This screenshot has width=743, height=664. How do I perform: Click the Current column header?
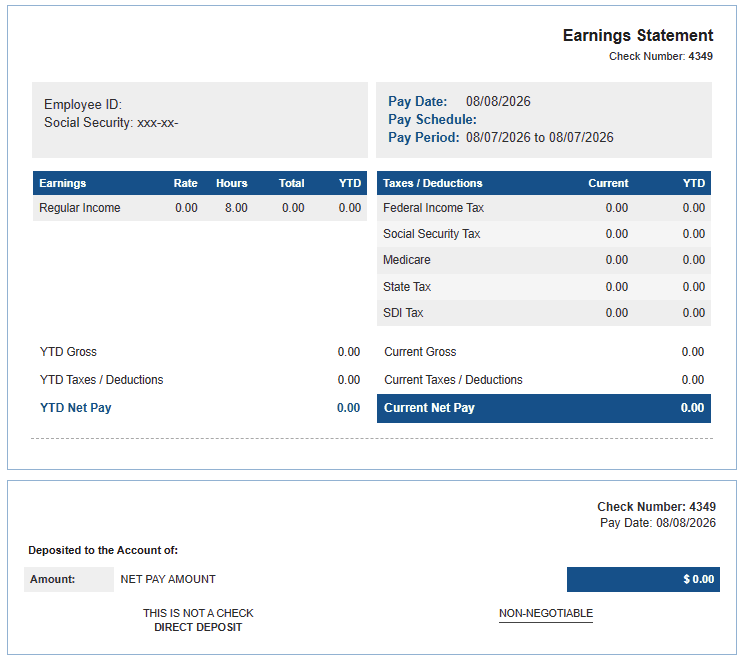(608, 183)
